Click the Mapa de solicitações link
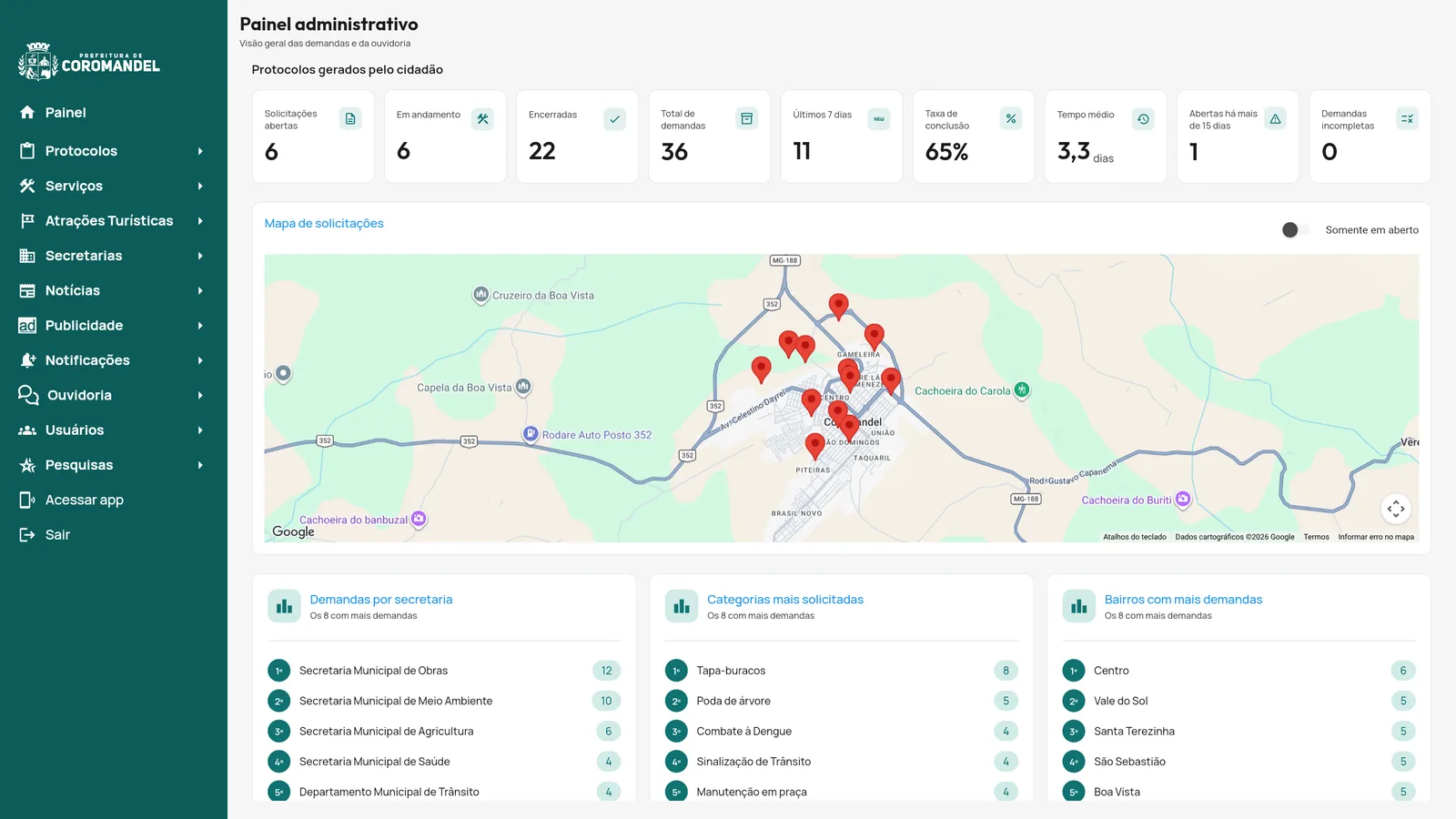 [324, 224]
